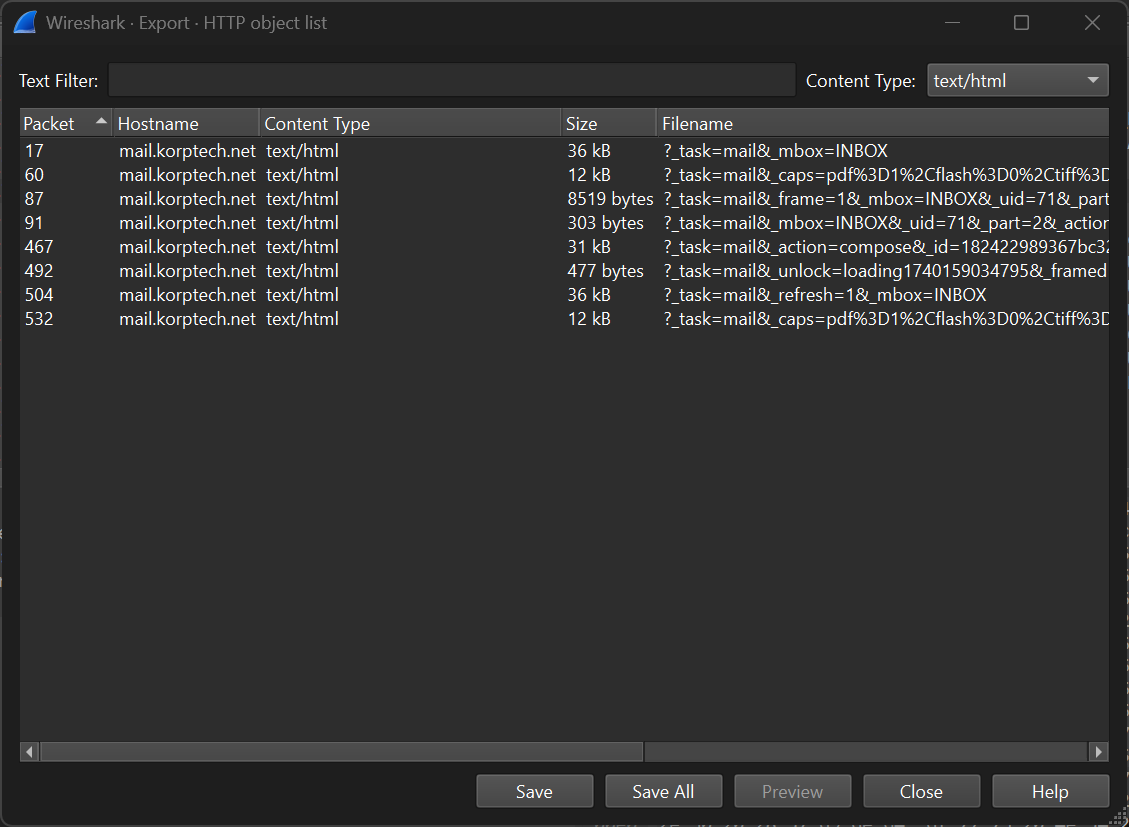The width and height of the screenshot is (1129, 827).
Task: Click filename ?_task=mail&_mbox=INBOX
Action: coord(775,151)
